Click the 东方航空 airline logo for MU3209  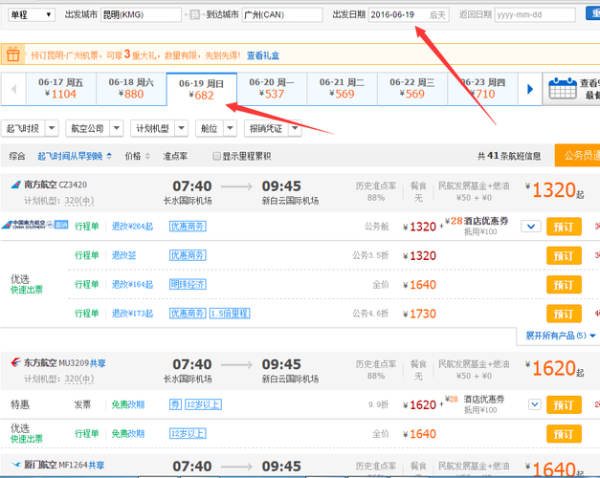(16, 362)
